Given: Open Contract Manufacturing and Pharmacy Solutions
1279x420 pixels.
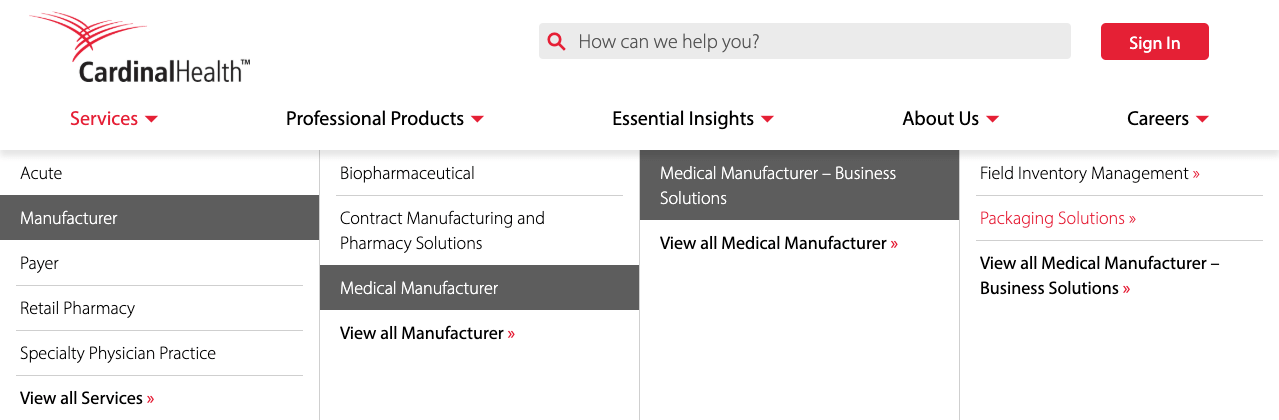Looking at the screenshot, I should (479, 230).
